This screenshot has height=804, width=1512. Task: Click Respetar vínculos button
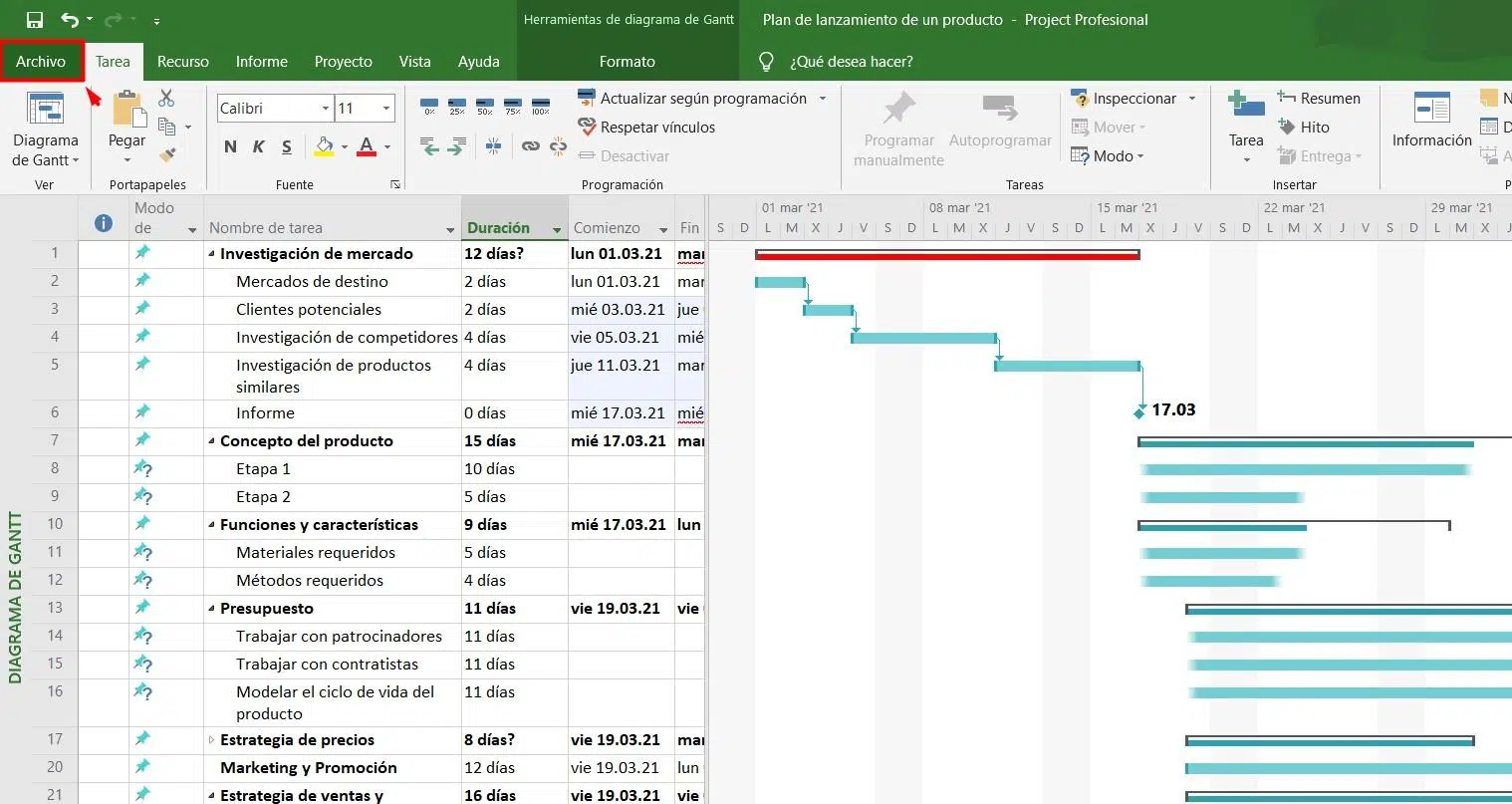click(x=646, y=127)
